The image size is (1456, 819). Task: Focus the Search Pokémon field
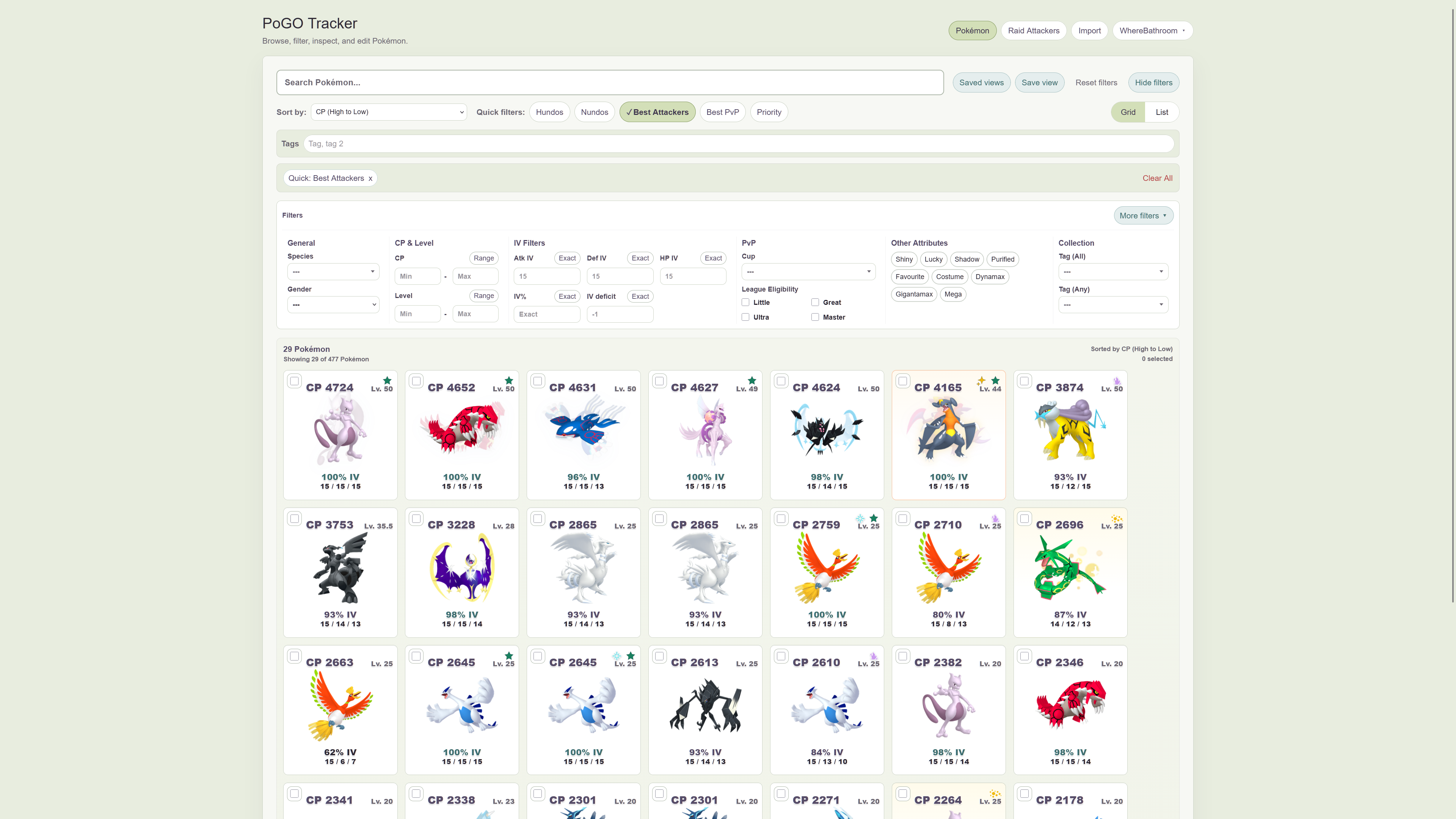pyautogui.click(x=610, y=83)
